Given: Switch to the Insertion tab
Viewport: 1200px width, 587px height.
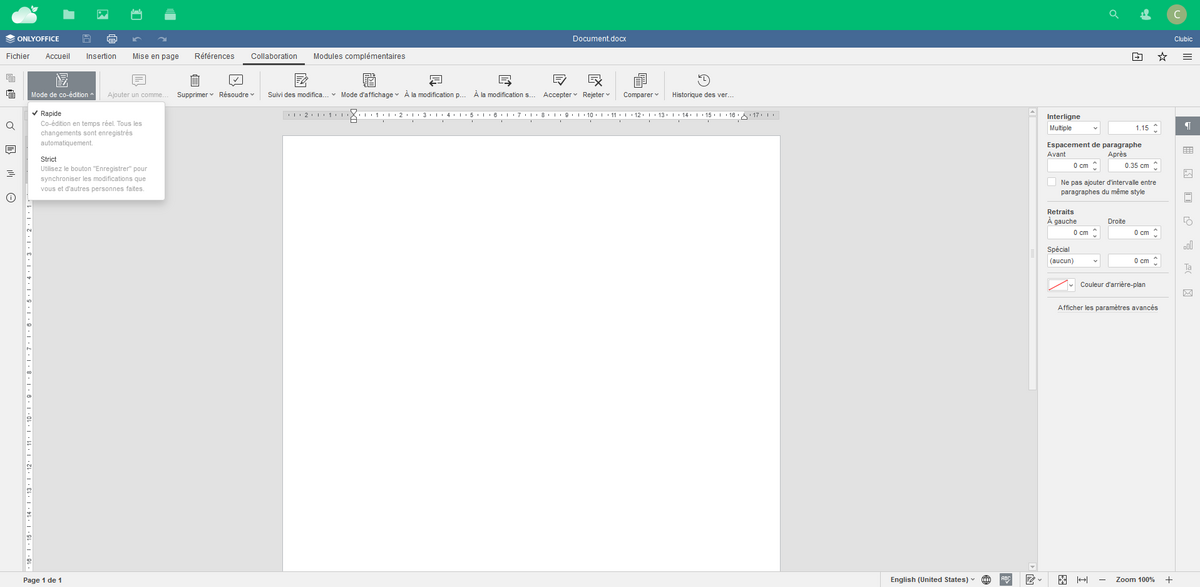Looking at the screenshot, I should [x=101, y=56].
